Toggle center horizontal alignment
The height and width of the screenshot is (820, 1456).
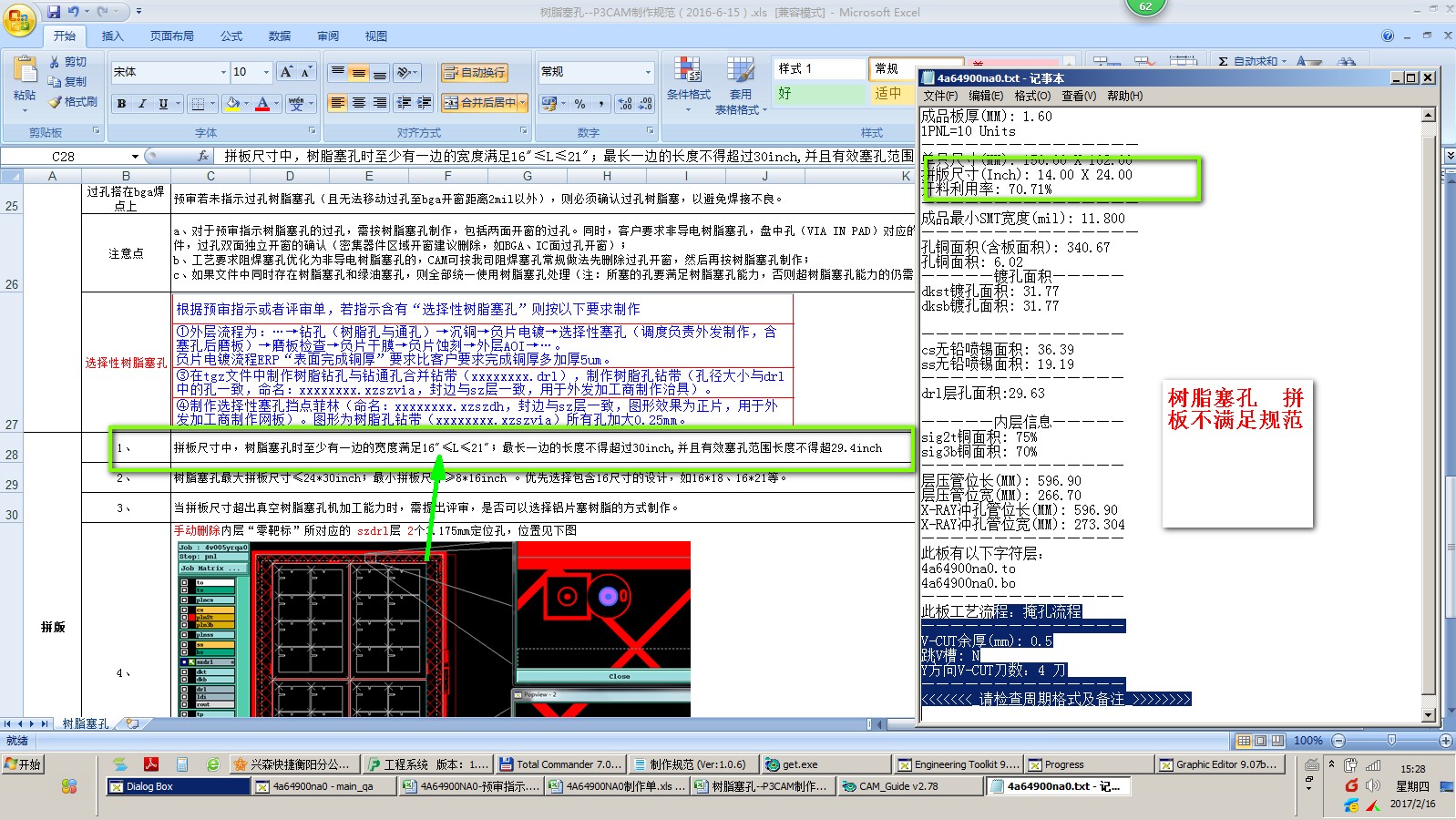pyautogui.click(x=359, y=103)
